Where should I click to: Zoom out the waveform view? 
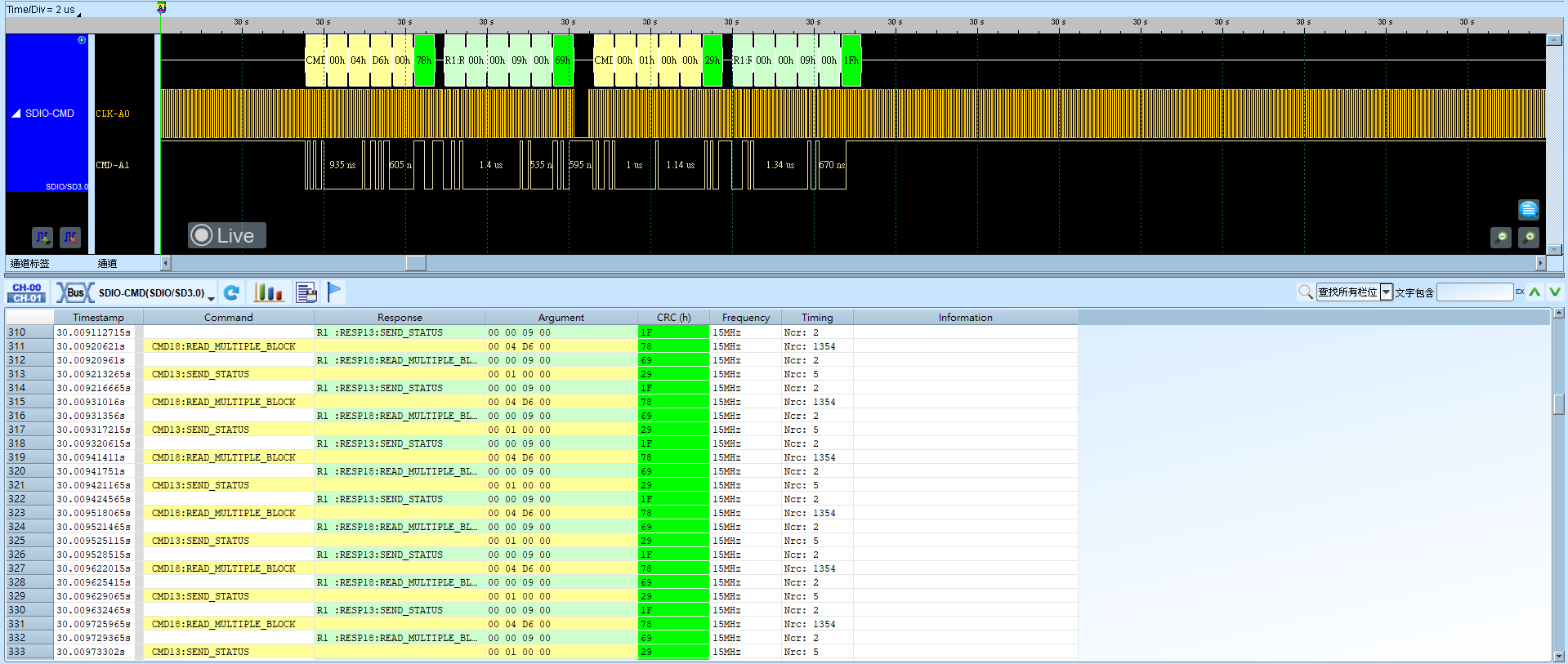click(x=1501, y=238)
